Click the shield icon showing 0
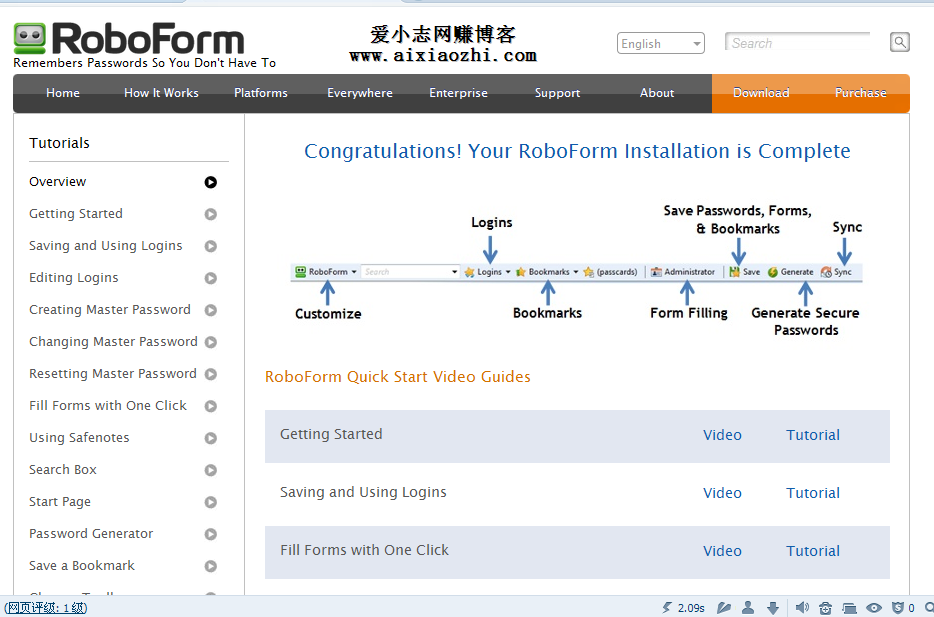This screenshot has height=617, width=934. pos(898,607)
